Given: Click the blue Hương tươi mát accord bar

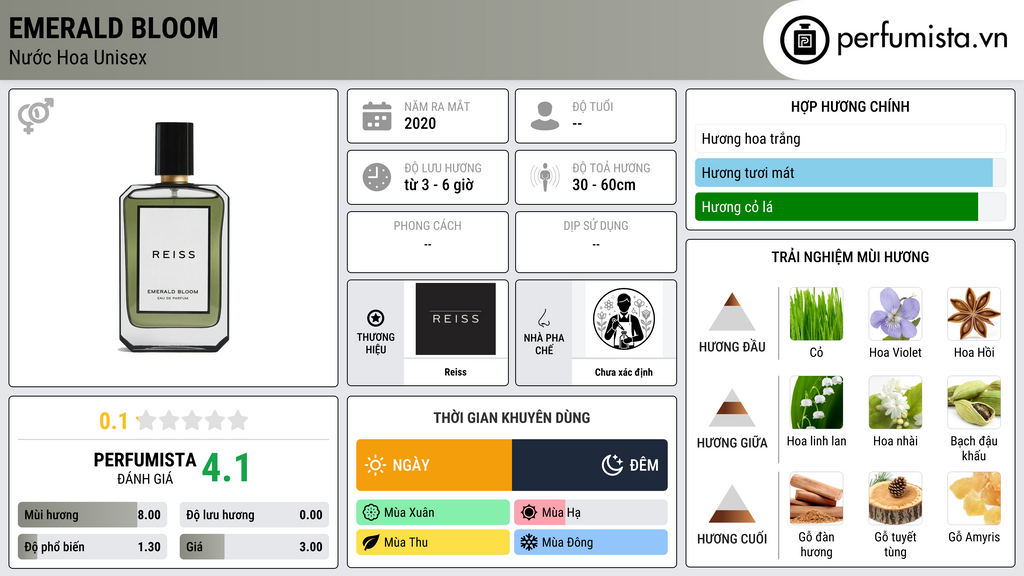Looking at the screenshot, I should click(x=850, y=173).
